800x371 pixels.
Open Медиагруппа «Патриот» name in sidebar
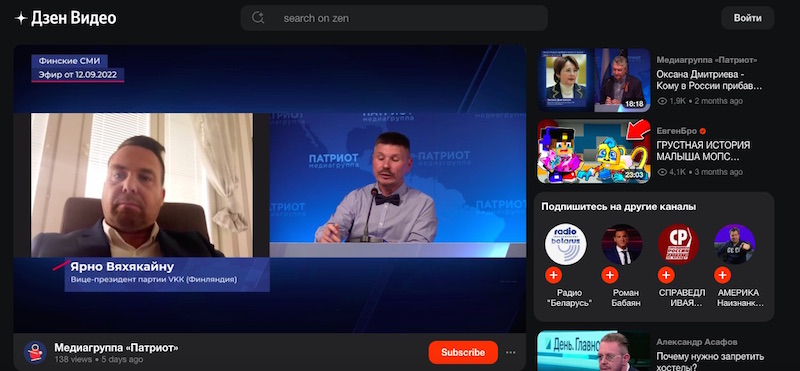coord(707,60)
